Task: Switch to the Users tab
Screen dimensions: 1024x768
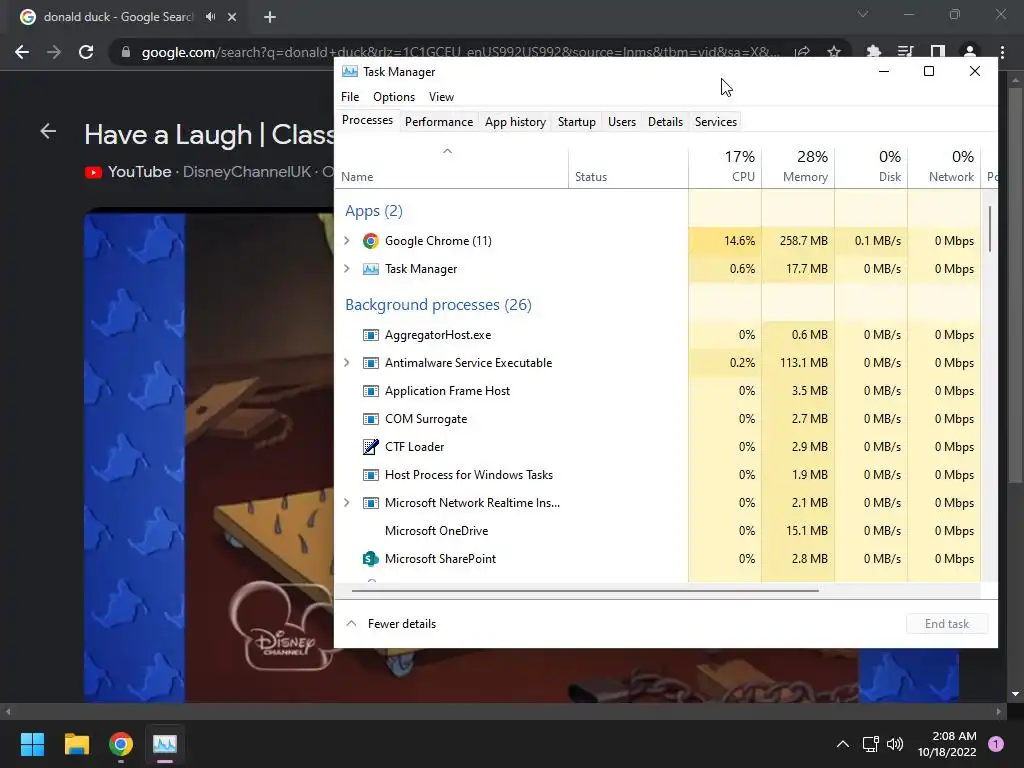Action: coord(622,121)
